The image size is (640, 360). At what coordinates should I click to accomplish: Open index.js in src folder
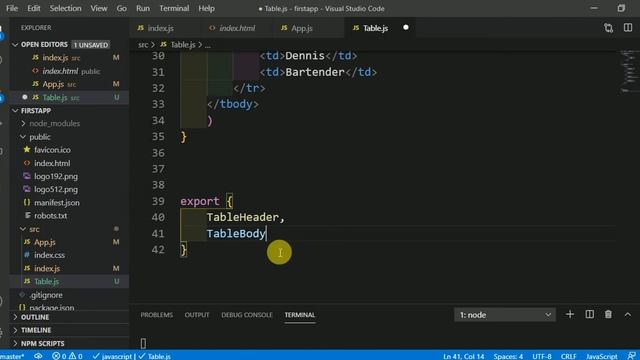click(47, 269)
